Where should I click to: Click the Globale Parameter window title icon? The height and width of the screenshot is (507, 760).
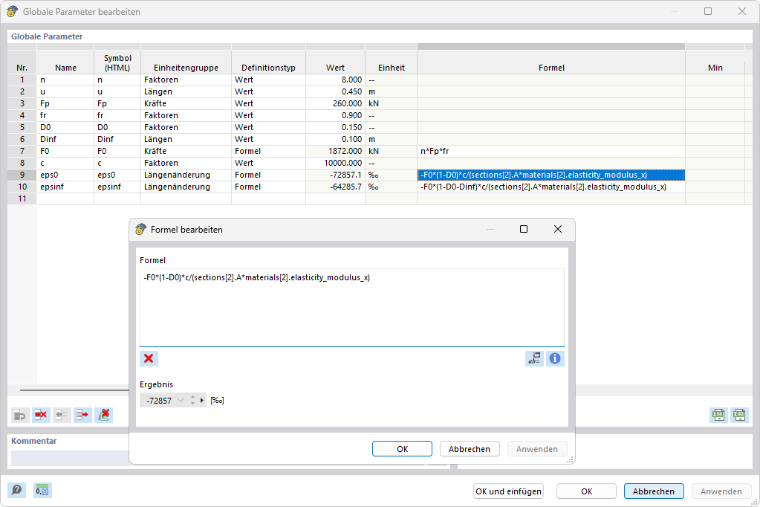[x=12, y=11]
